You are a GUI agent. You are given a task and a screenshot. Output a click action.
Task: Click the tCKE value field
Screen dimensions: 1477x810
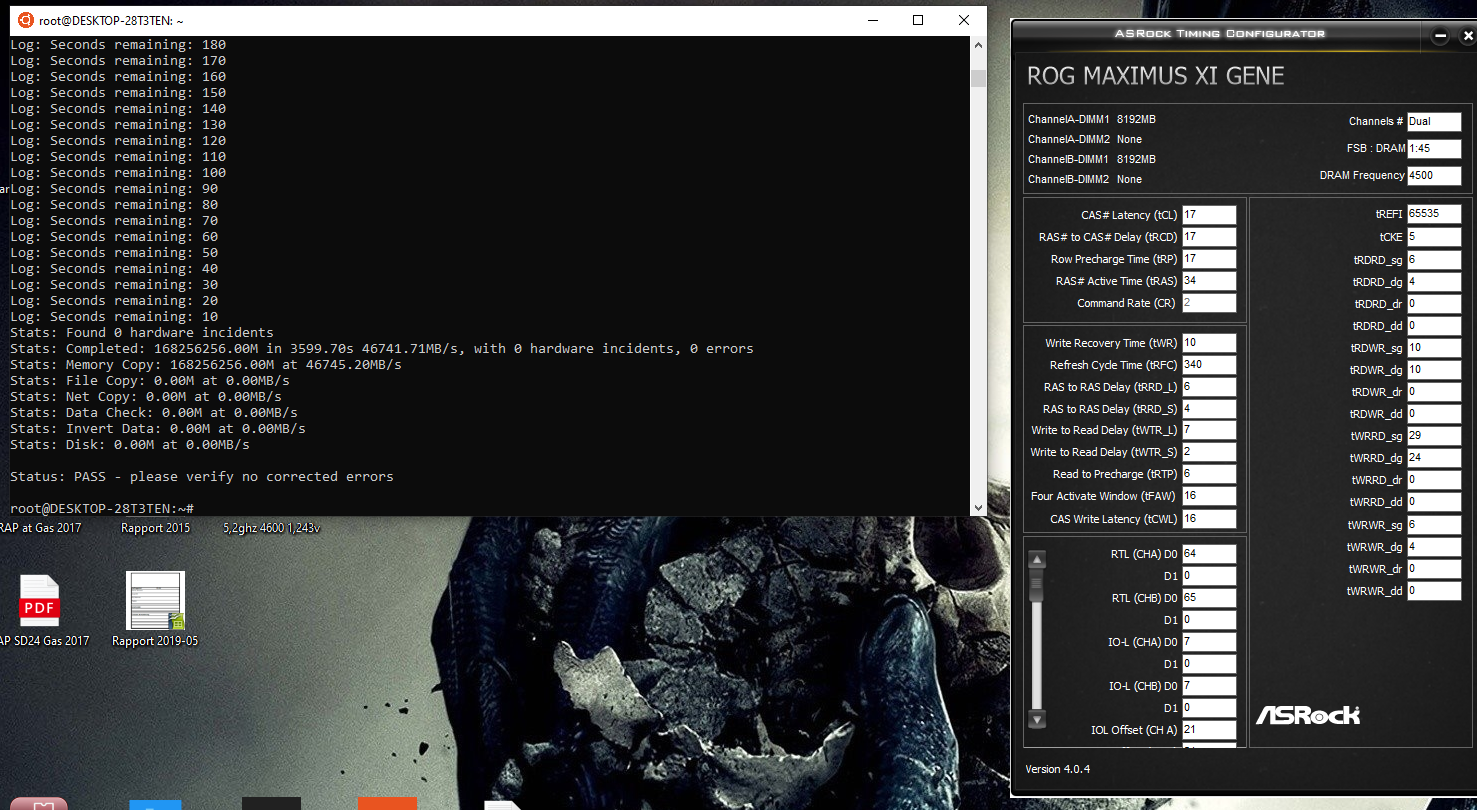click(x=1434, y=237)
